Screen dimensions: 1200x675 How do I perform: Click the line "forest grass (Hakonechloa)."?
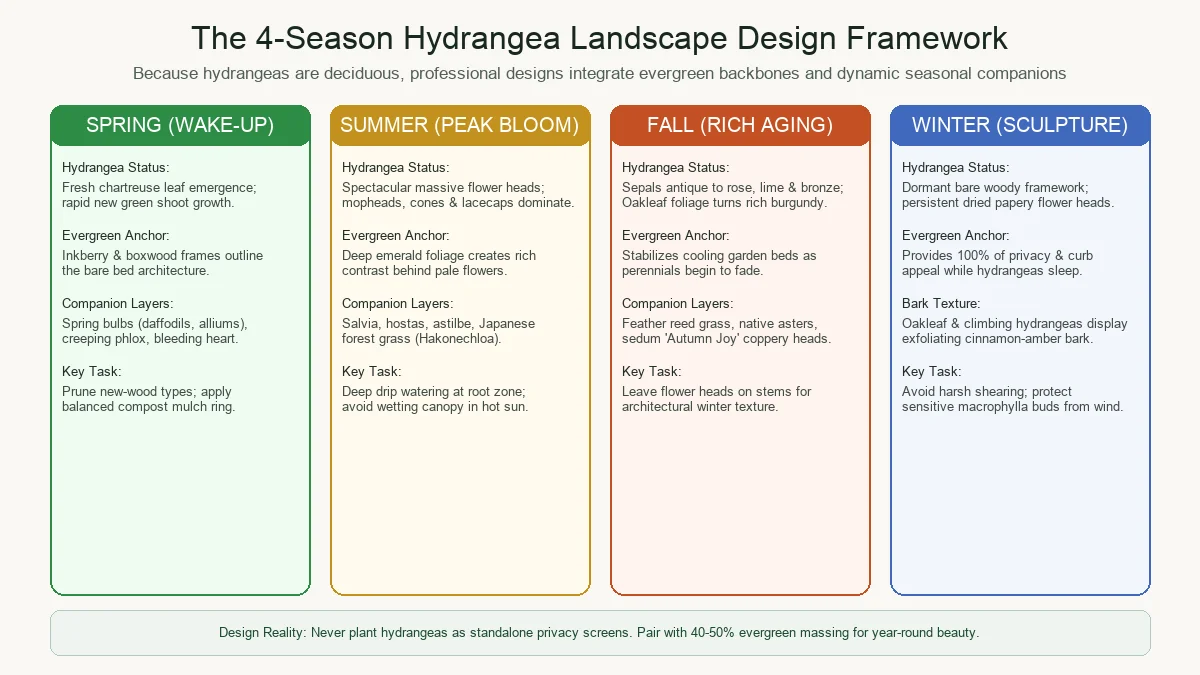pos(422,338)
